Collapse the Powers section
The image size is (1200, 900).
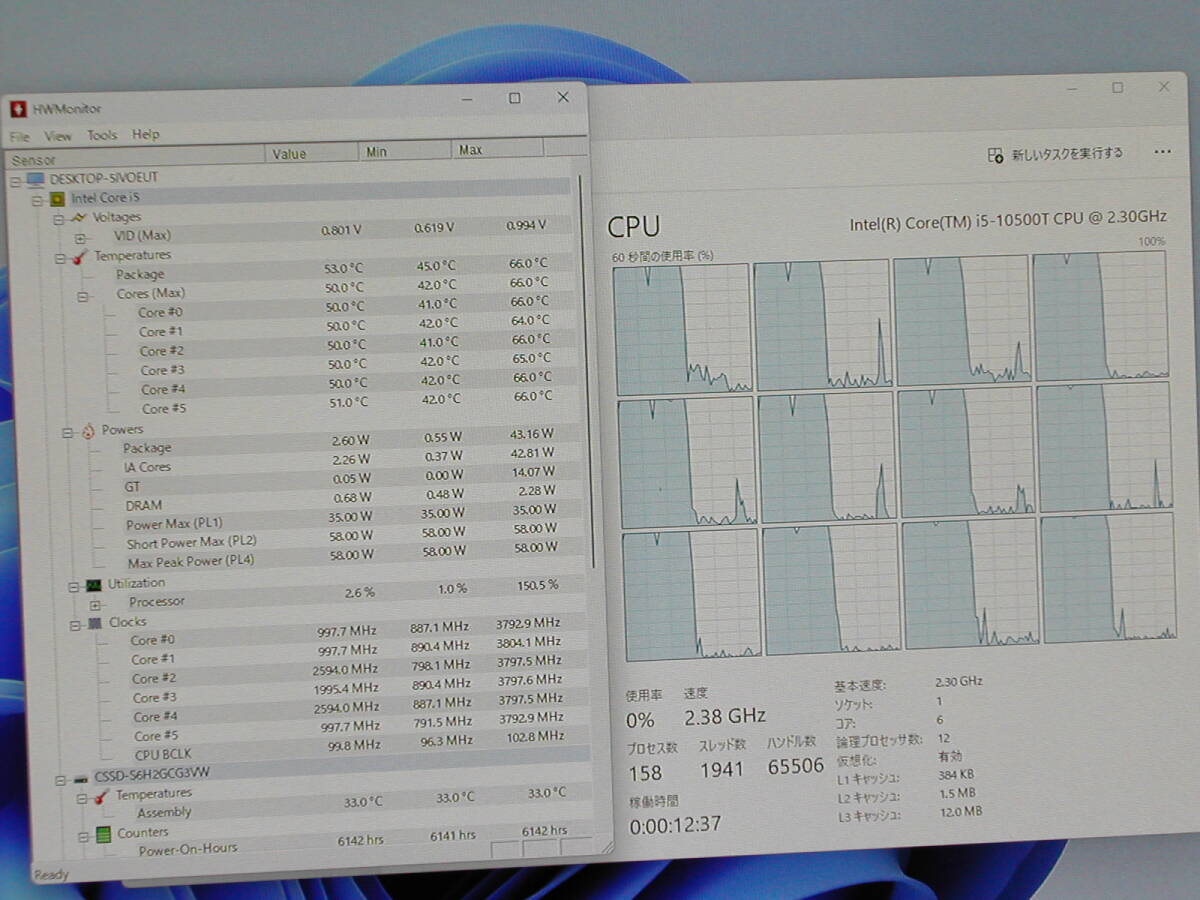(x=67, y=432)
